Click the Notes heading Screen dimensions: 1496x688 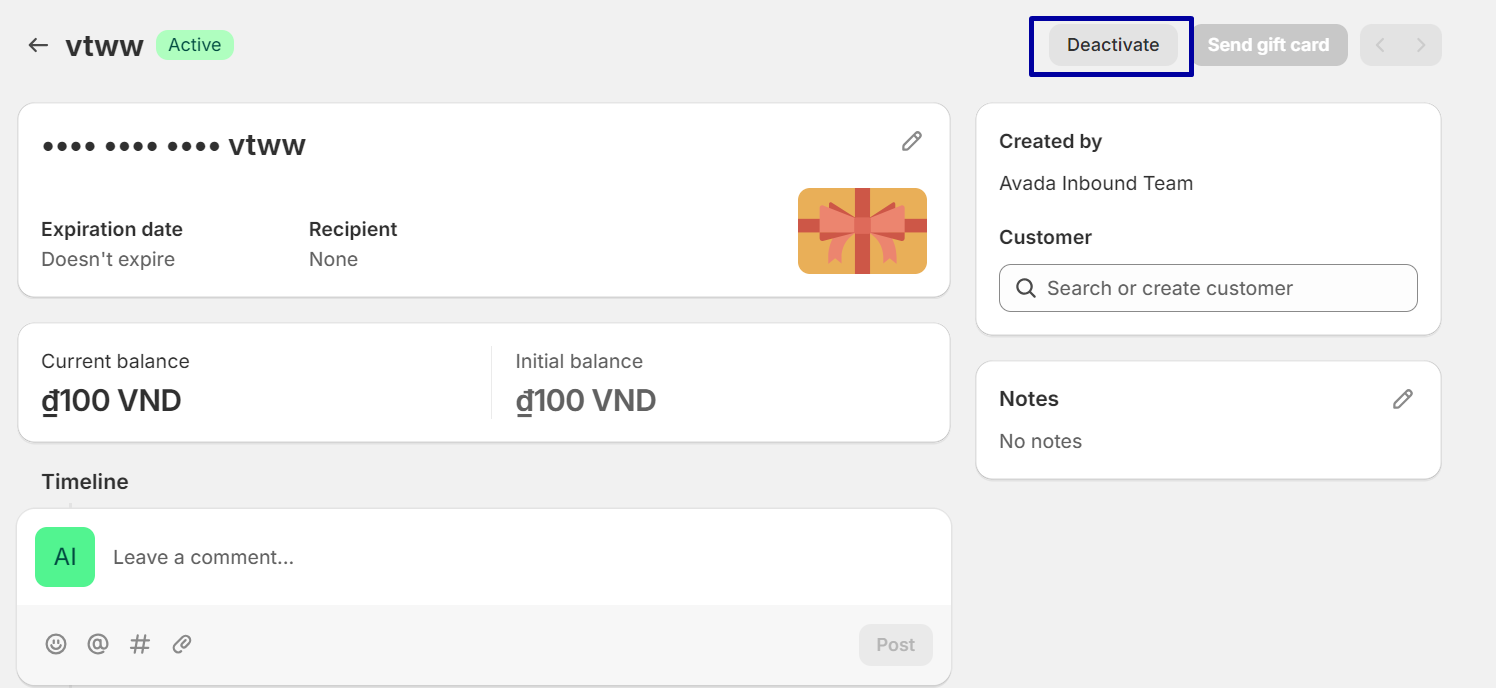(x=1029, y=399)
